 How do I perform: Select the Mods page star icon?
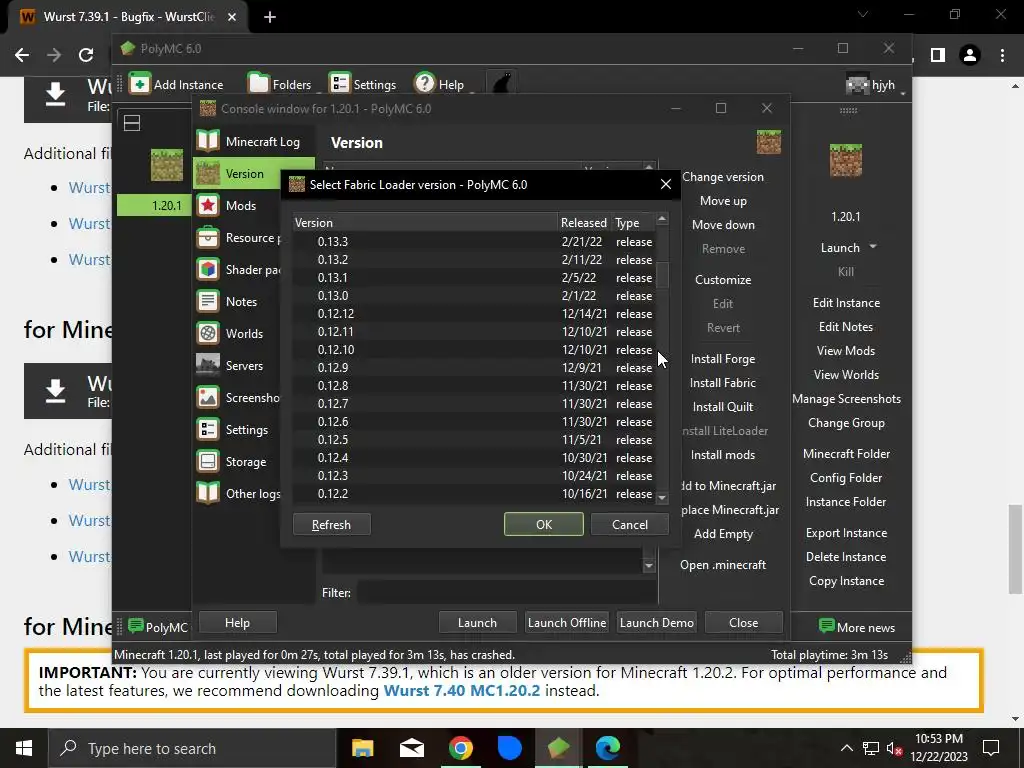tap(208, 205)
